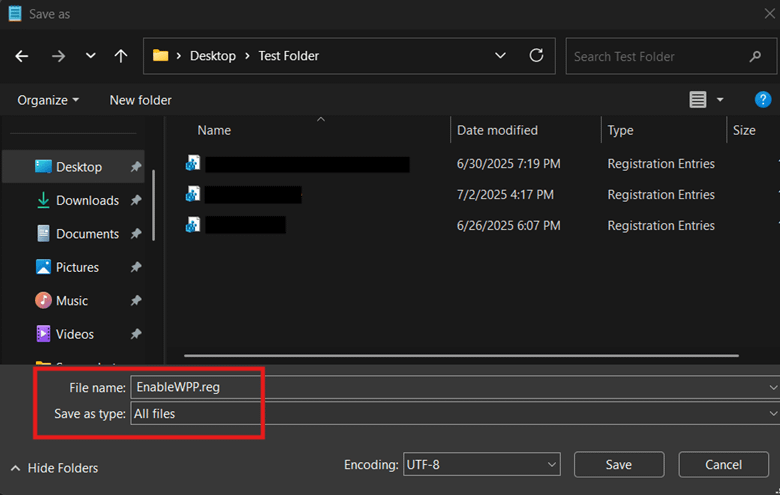Screen dimensions: 780x495
Task: Open Downloads in the sidebar
Action: (87, 200)
